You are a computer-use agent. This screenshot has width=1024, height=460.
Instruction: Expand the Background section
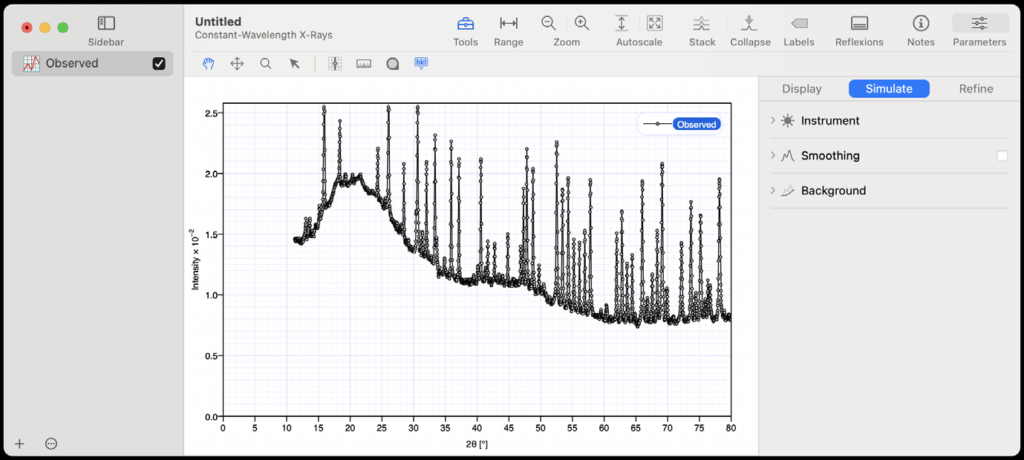[774, 191]
